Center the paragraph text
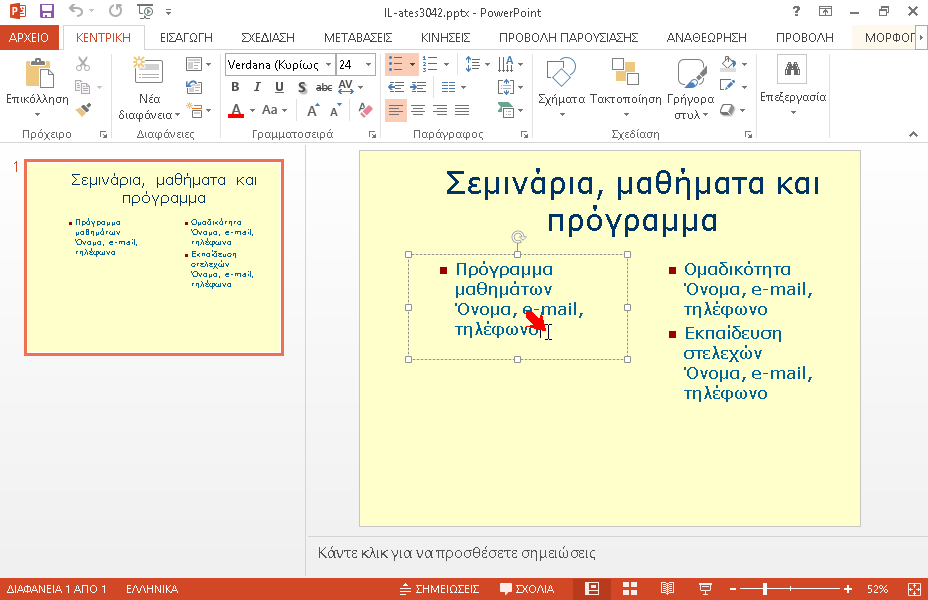 pos(418,110)
